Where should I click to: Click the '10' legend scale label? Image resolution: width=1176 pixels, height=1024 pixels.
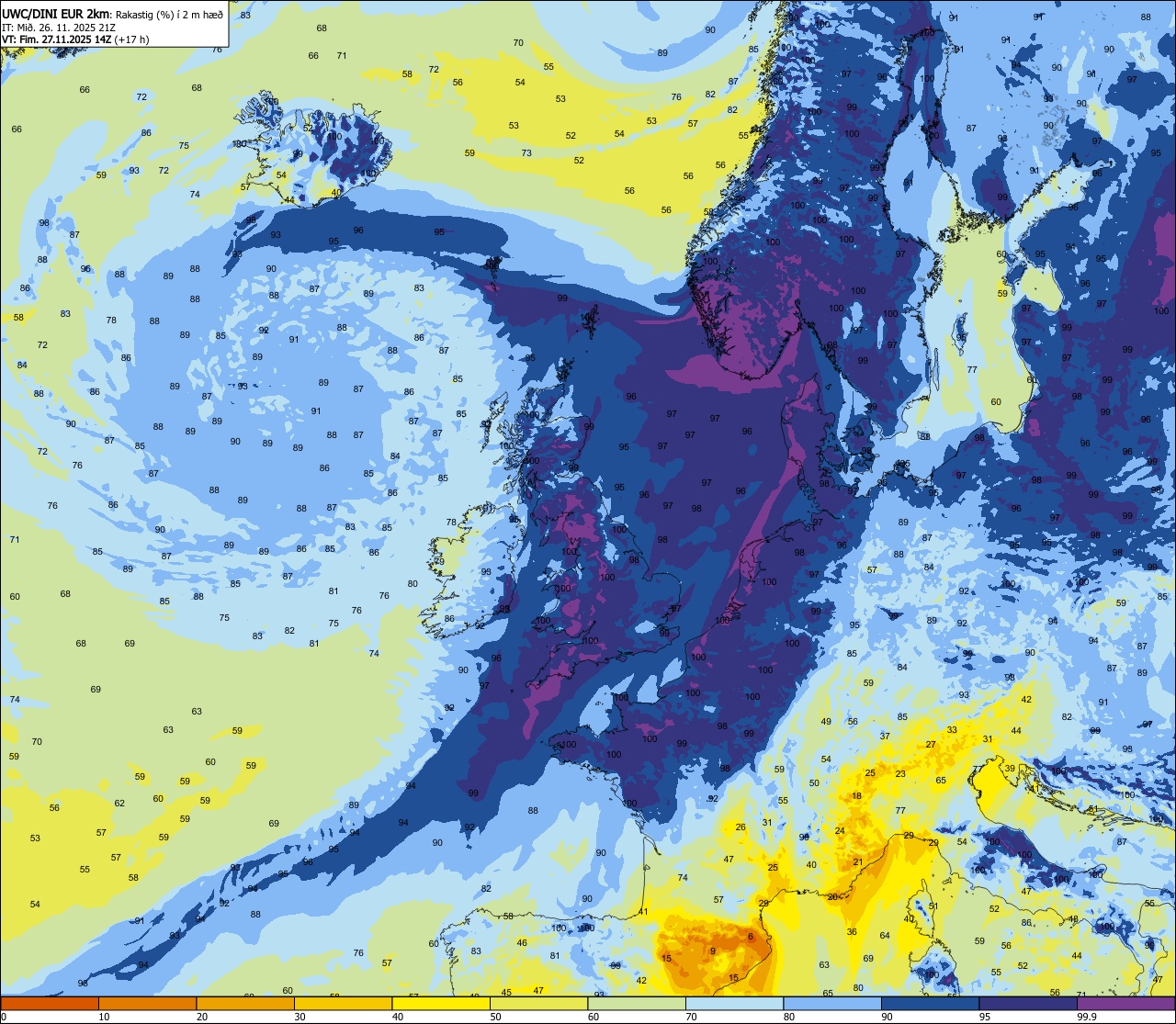pyautogui.click(x=104, y=1017)
